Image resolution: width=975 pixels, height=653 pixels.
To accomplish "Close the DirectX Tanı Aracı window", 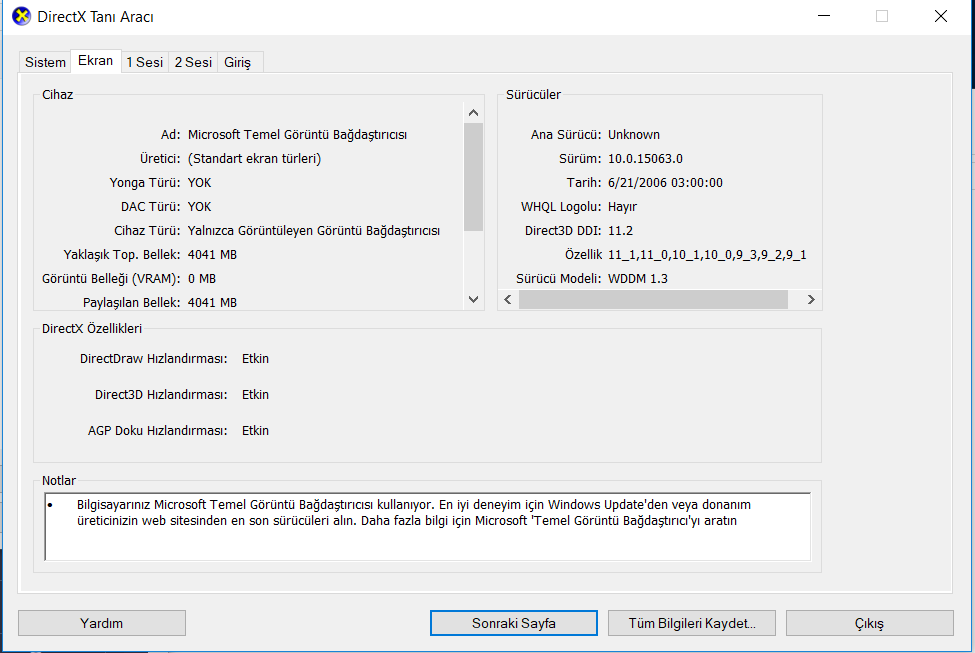I will (941, 16).
